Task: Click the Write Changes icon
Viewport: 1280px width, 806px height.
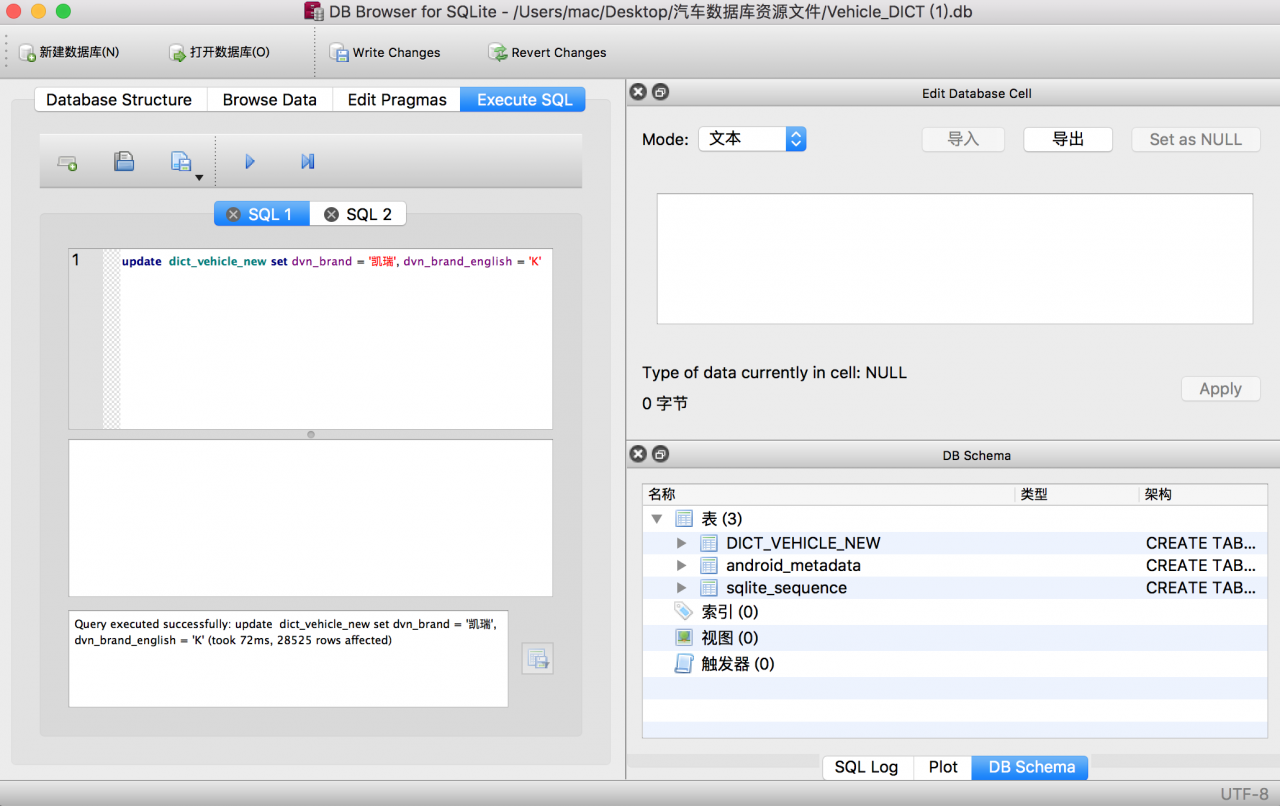Action: (x=340, y=52)
